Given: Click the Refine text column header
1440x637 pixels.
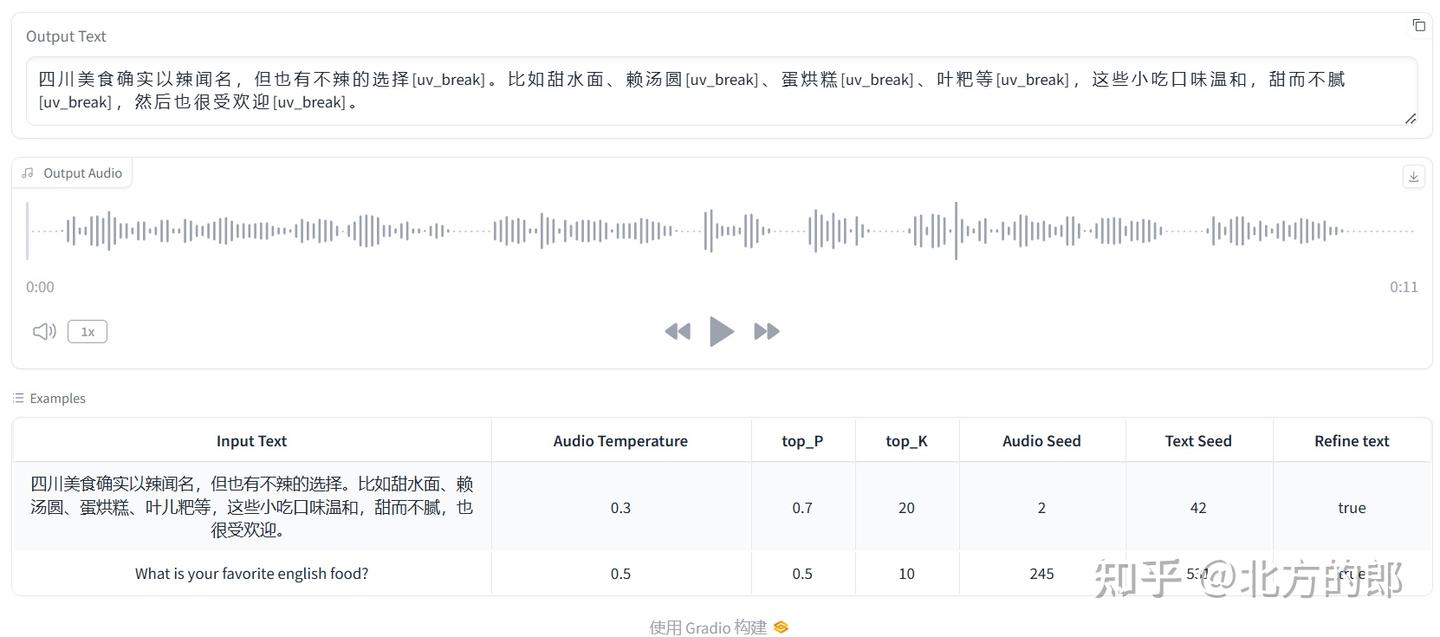Looking at the screenshot, I should click(1351, 440).
